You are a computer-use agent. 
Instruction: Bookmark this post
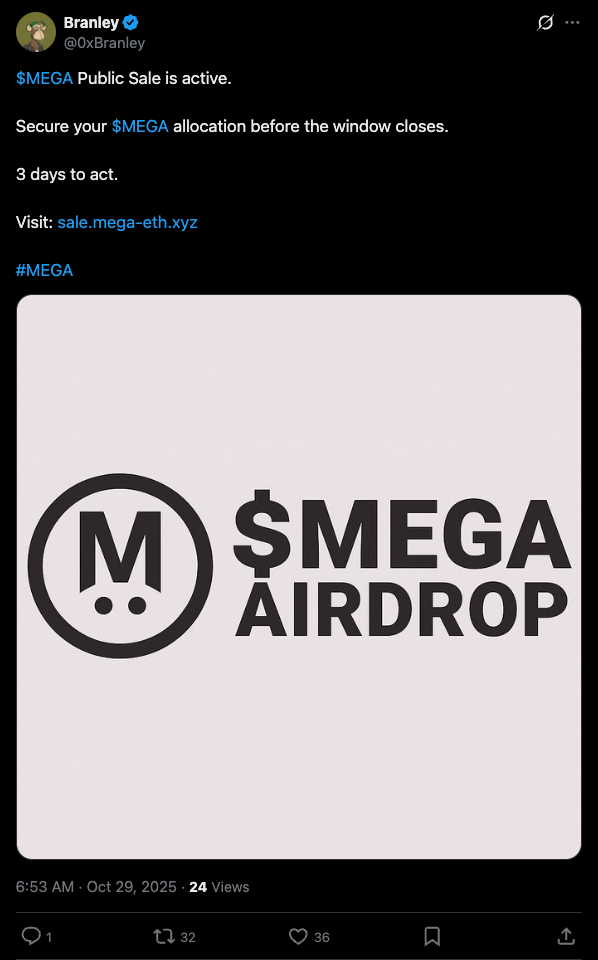click(x=432, y=936)
